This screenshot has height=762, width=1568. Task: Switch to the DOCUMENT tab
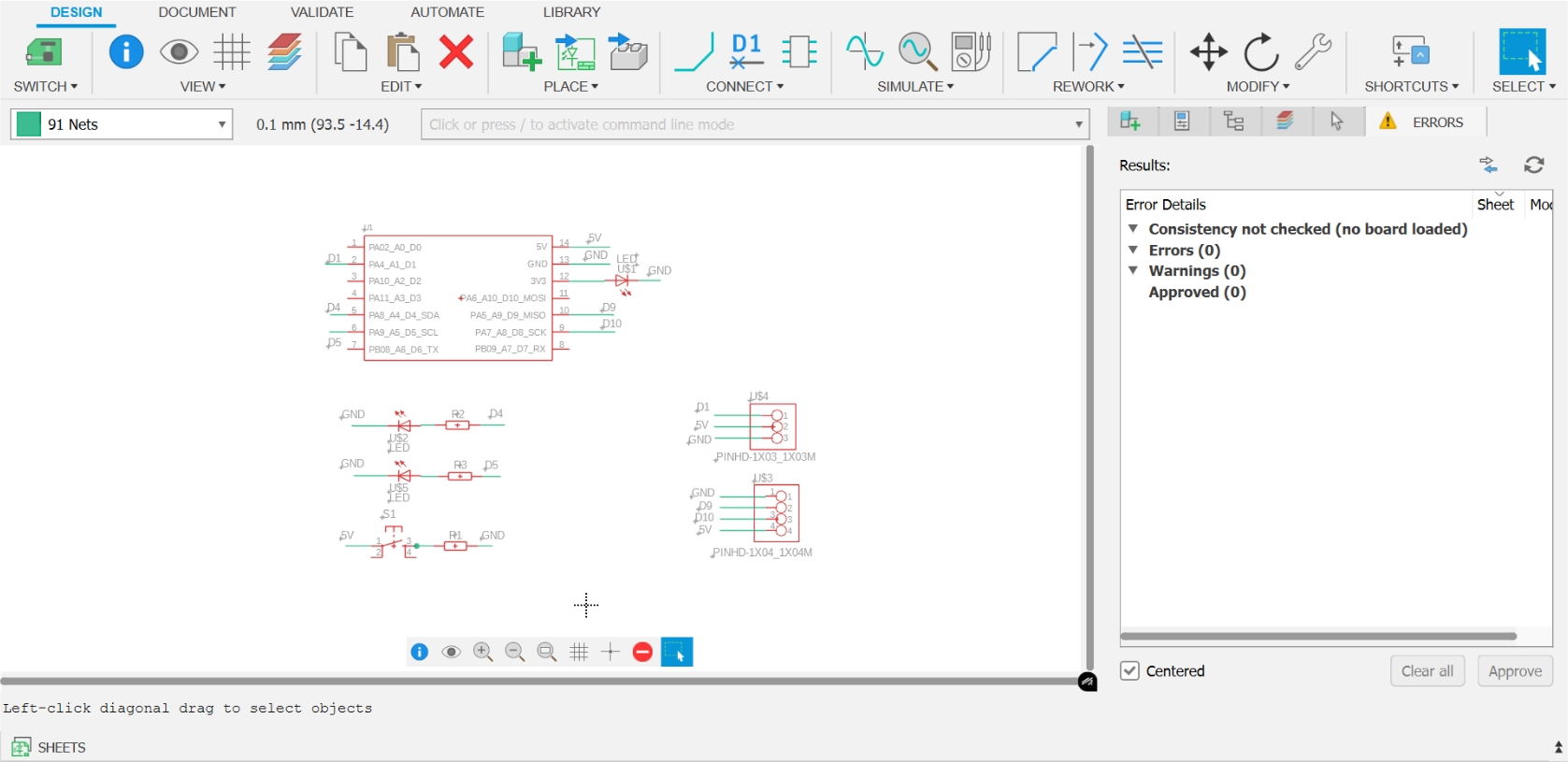click(x=197, y=12)
